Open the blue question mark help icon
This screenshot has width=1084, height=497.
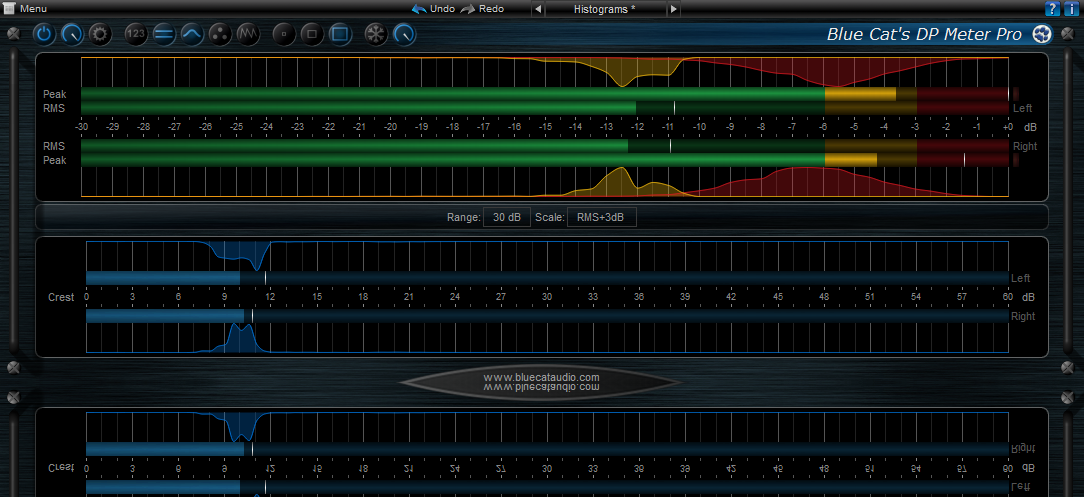point(1052,8)
